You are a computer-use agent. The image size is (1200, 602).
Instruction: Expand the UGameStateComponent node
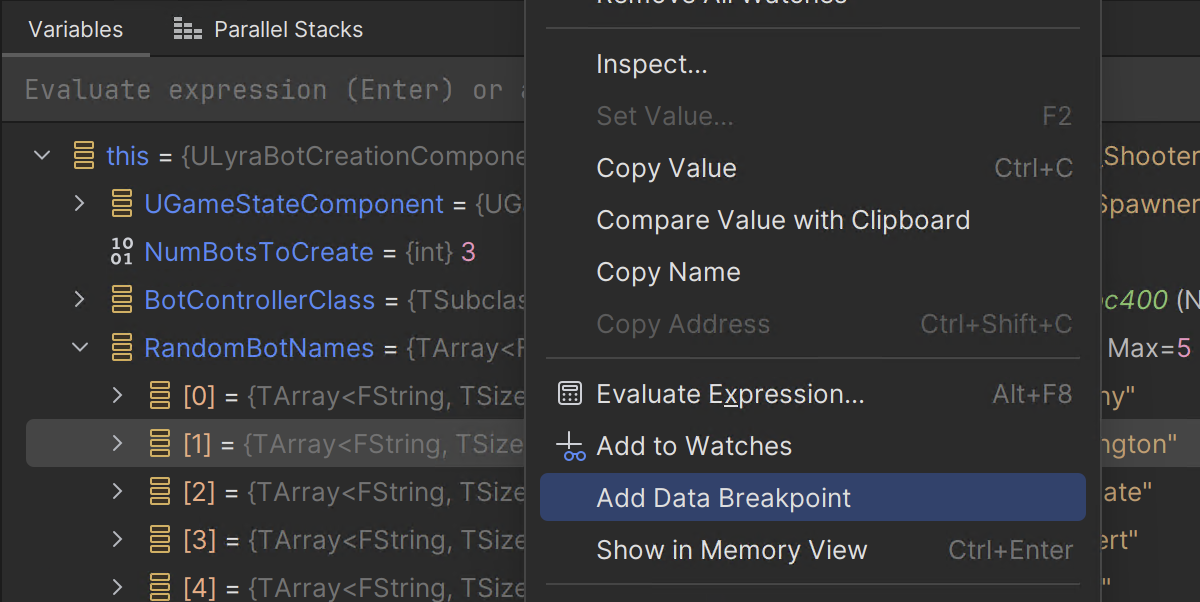click(x=80, y=204)
